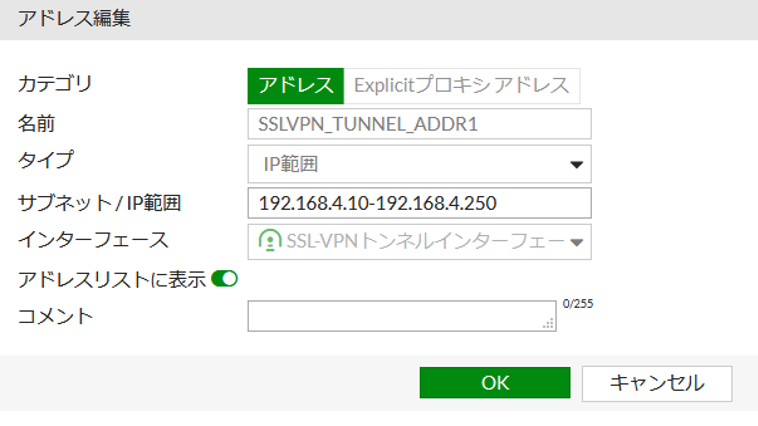The width and height of the screenshot is (758, 426).
Task: Select the アドレス category tab
Action: 295,86
